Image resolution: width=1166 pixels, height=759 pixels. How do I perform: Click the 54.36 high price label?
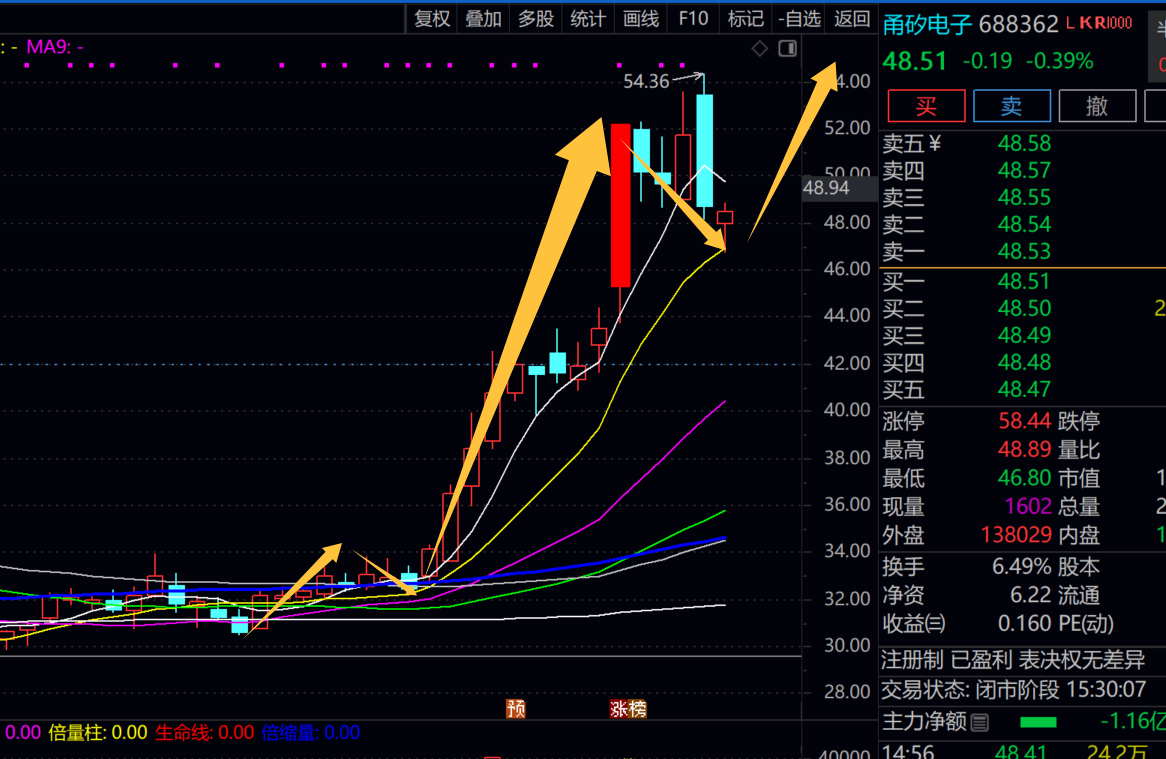tap(645, 81)
